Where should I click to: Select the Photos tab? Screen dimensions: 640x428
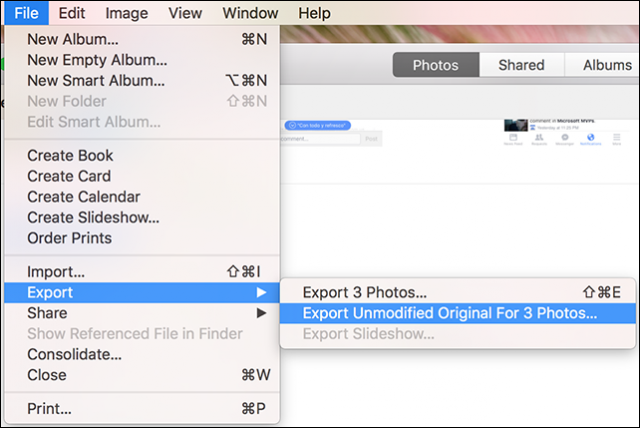435,65
